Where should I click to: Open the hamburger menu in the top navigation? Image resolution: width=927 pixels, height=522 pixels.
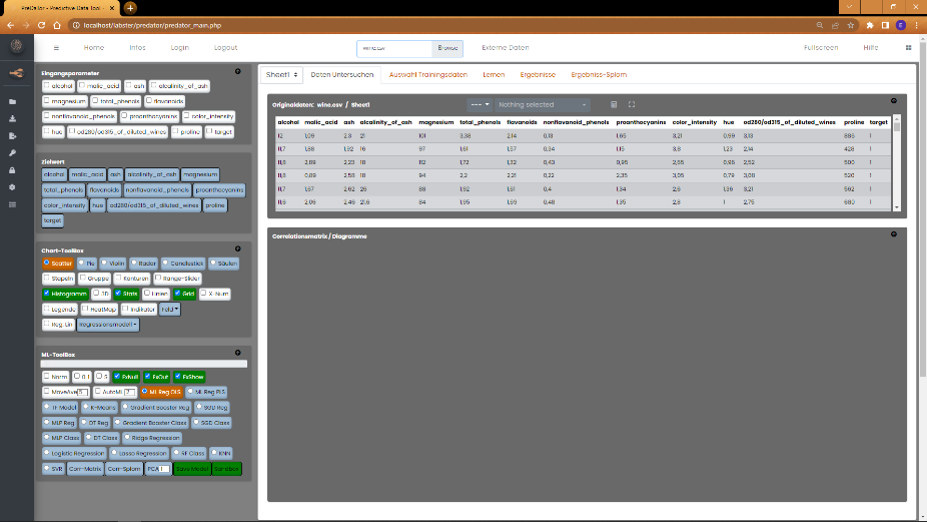tap(56, 47)
